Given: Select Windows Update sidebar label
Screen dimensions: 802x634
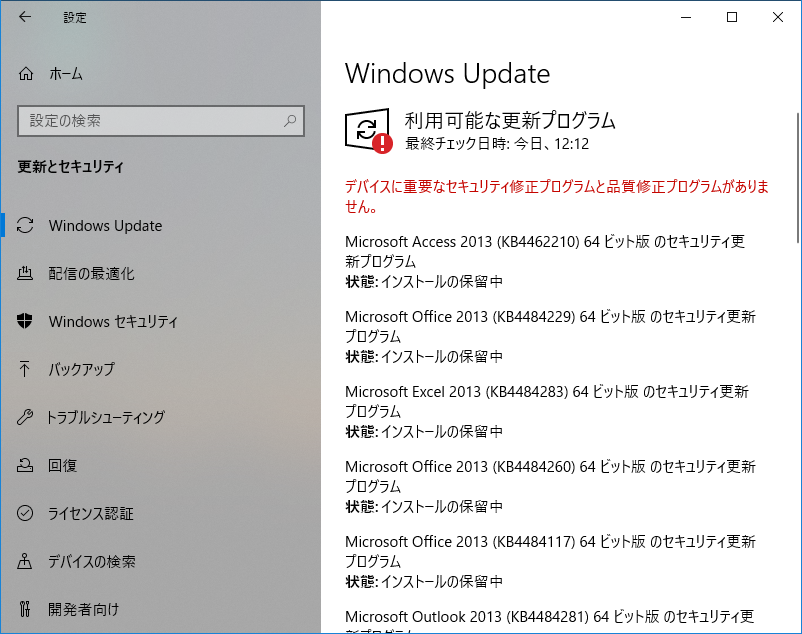Looking at the screenshot, I should (x=105, y=225).
